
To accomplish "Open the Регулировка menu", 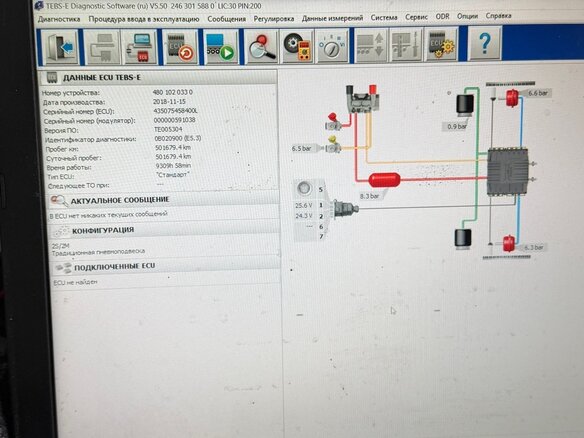I will point(274,19).
